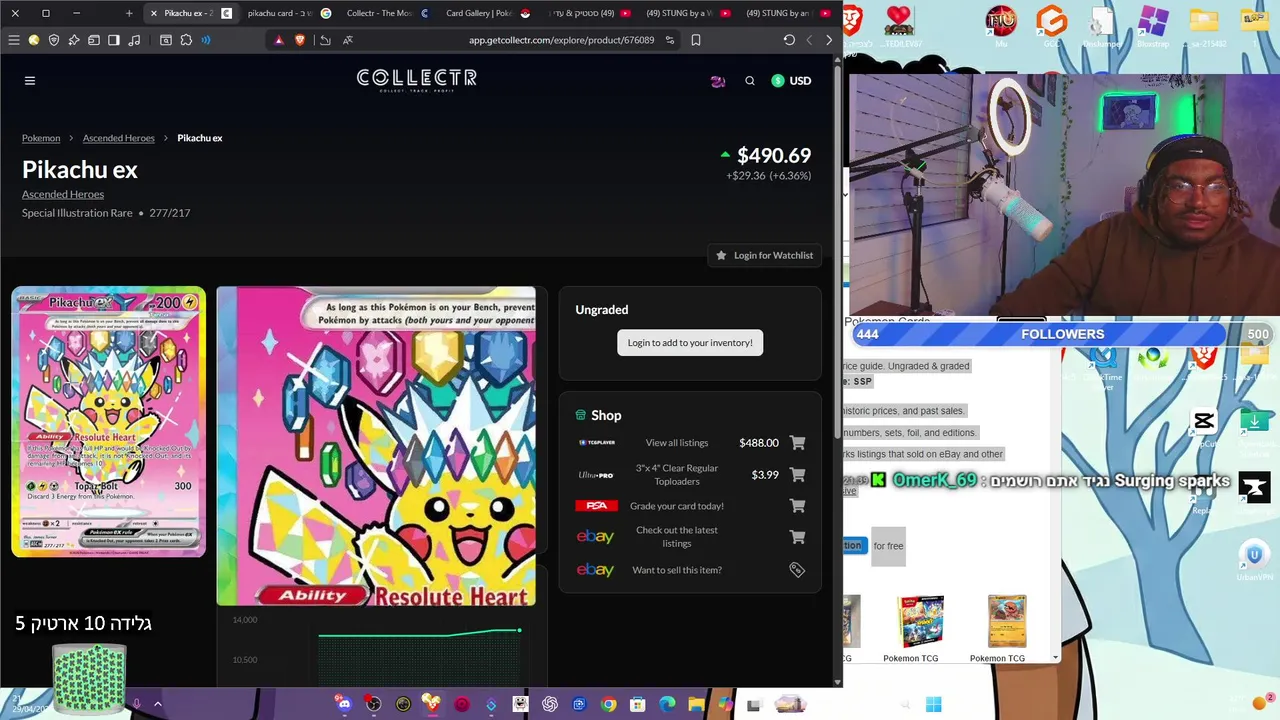
Task: Click the zoomed Pikachu ex card image
Action: 376,446
